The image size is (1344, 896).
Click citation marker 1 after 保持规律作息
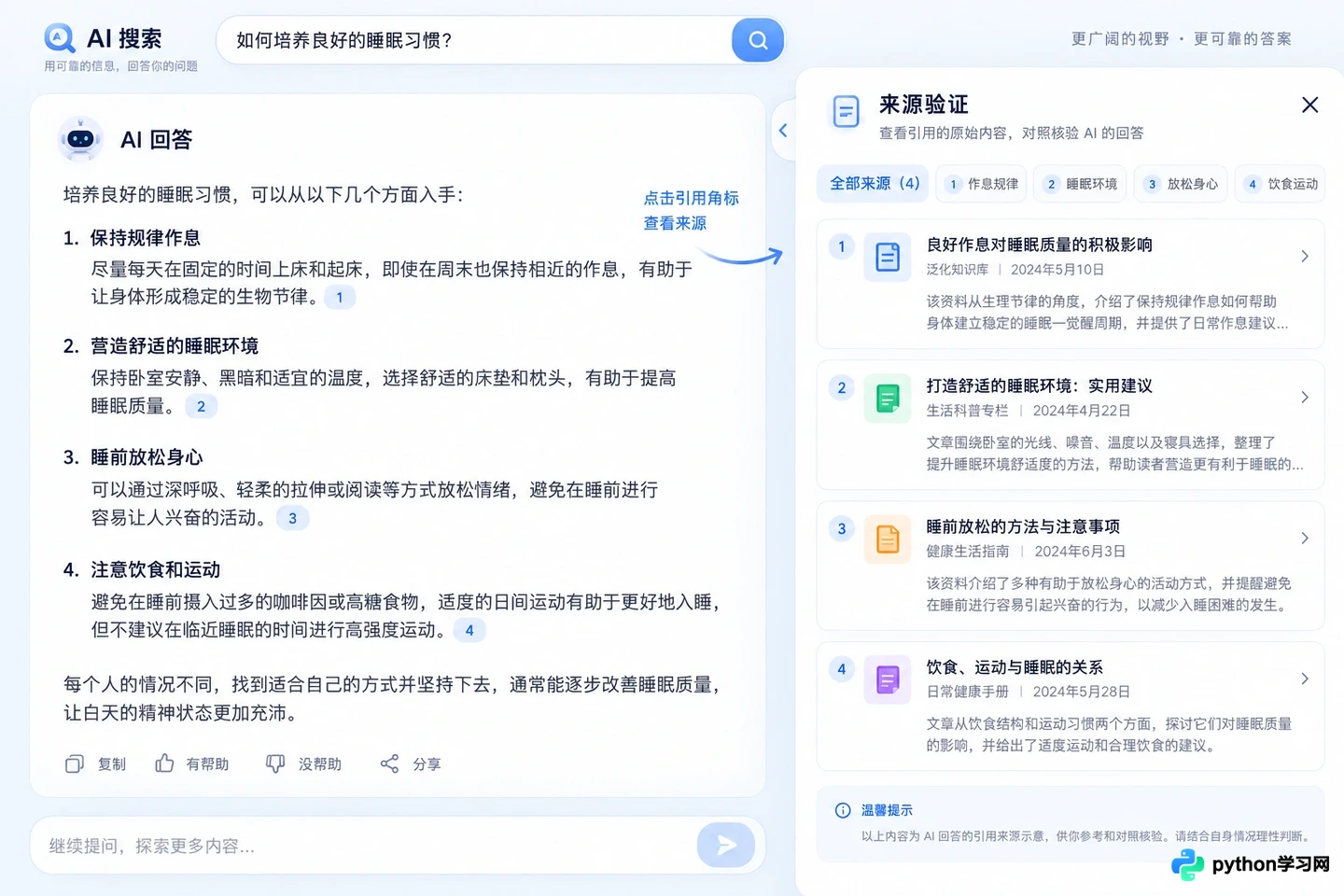pos(340,298)
